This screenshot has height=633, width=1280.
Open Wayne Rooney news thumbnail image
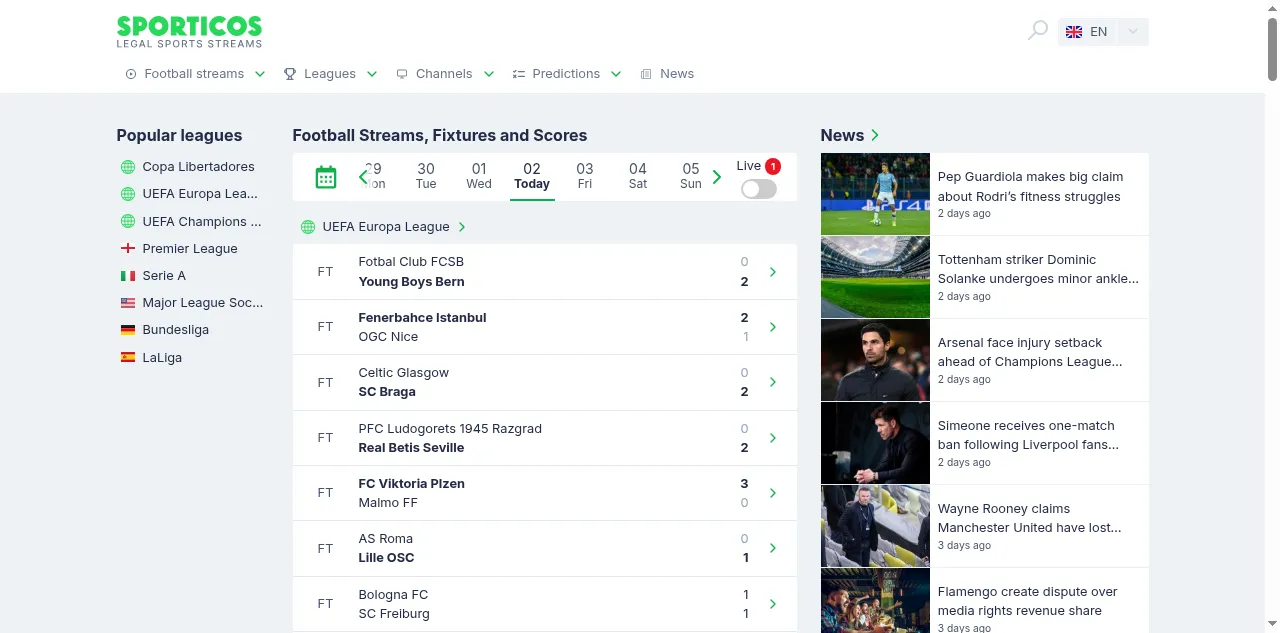point(875,526)
